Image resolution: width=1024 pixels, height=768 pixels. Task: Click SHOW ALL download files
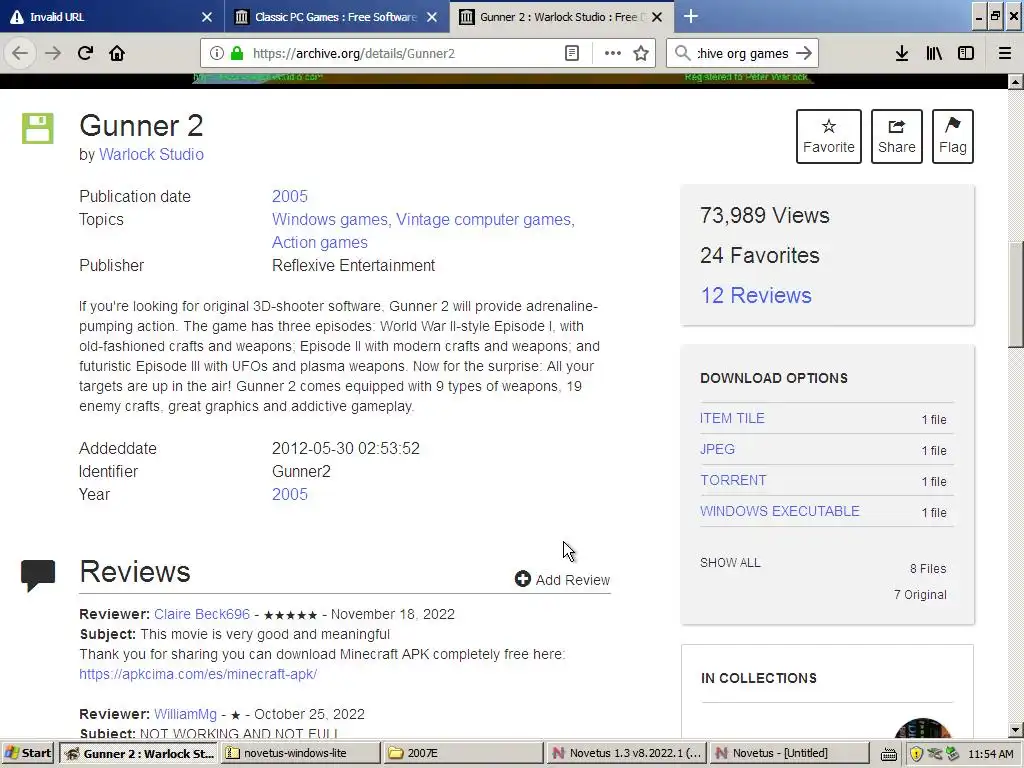click(730, 563)
